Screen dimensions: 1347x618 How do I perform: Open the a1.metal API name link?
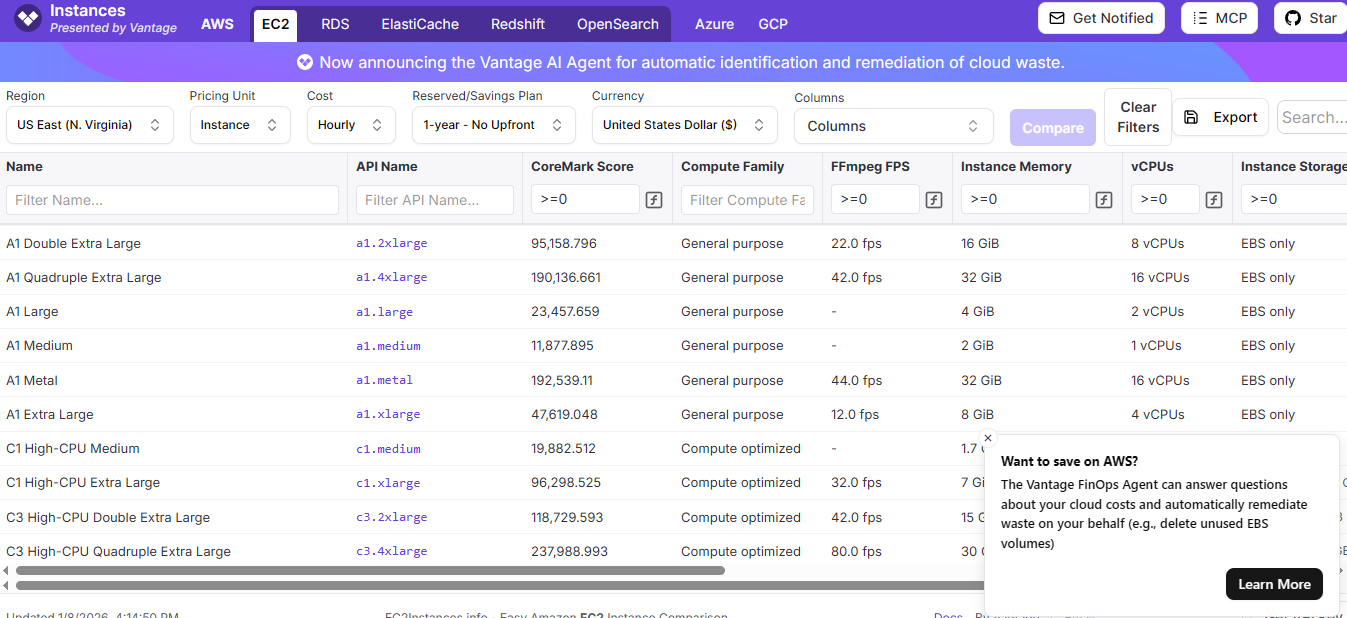[384, 380]
